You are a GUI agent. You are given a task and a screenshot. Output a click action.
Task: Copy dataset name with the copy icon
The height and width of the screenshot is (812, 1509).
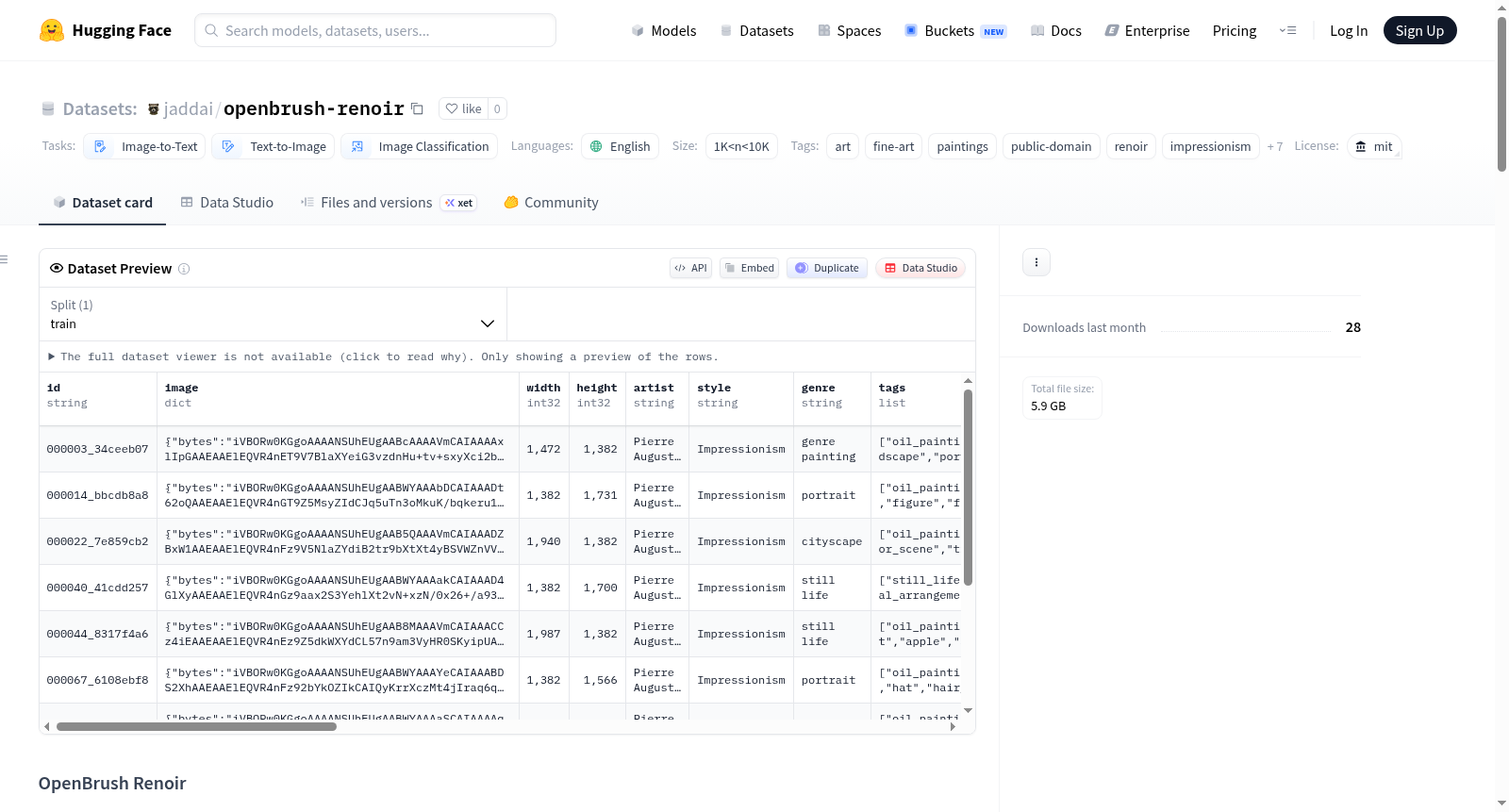(417, 108)
